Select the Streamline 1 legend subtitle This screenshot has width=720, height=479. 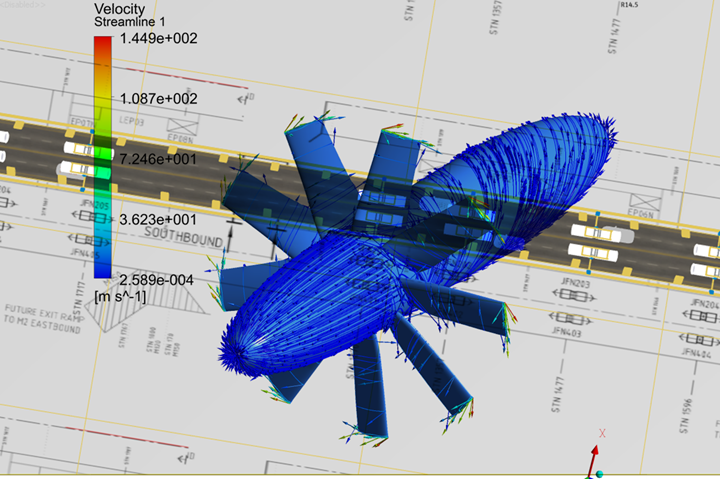[x=129, y=22]
